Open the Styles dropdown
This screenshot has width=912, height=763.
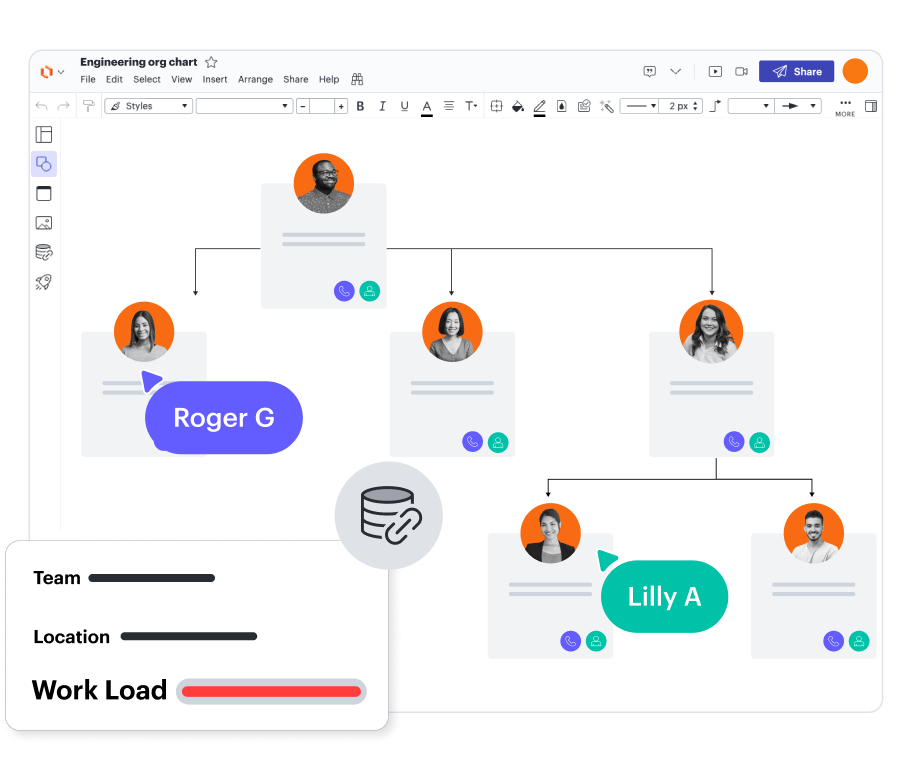click(x=148, y=106)
